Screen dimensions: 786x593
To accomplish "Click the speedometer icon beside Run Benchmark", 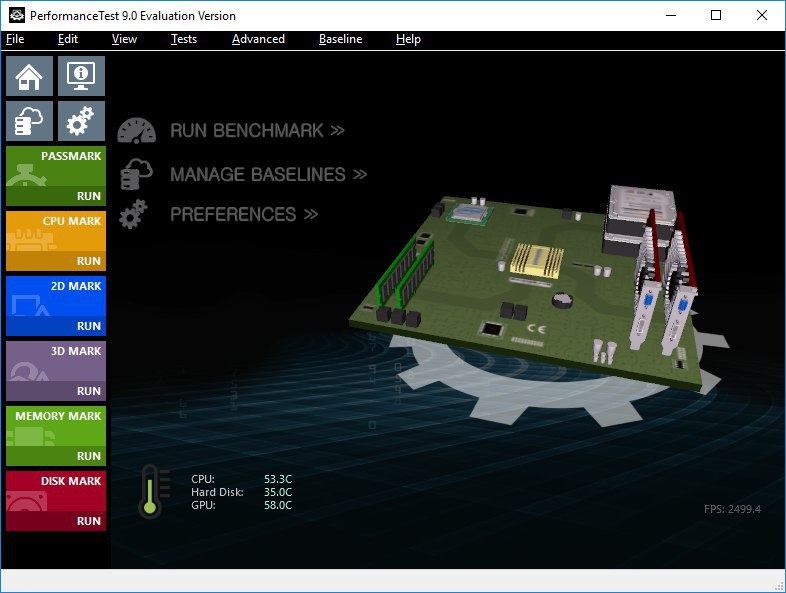I will [136, 131].
